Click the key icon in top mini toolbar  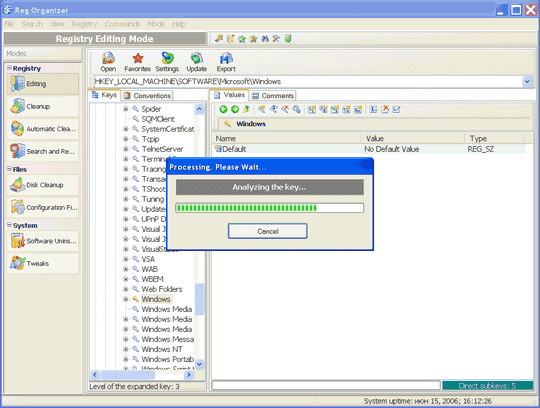click(219, 39)
